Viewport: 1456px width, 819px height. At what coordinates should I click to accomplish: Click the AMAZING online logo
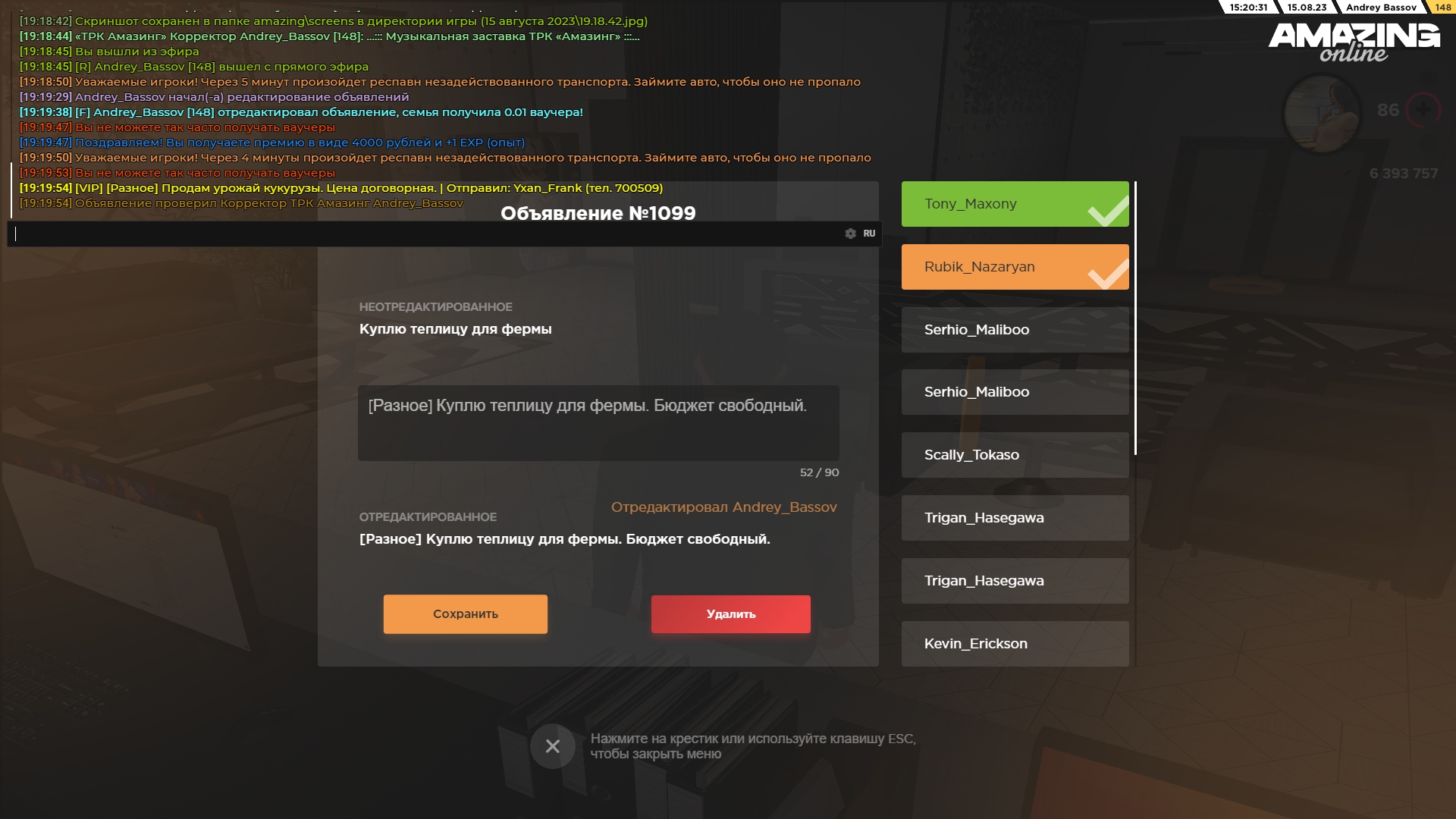(1354, 42)
